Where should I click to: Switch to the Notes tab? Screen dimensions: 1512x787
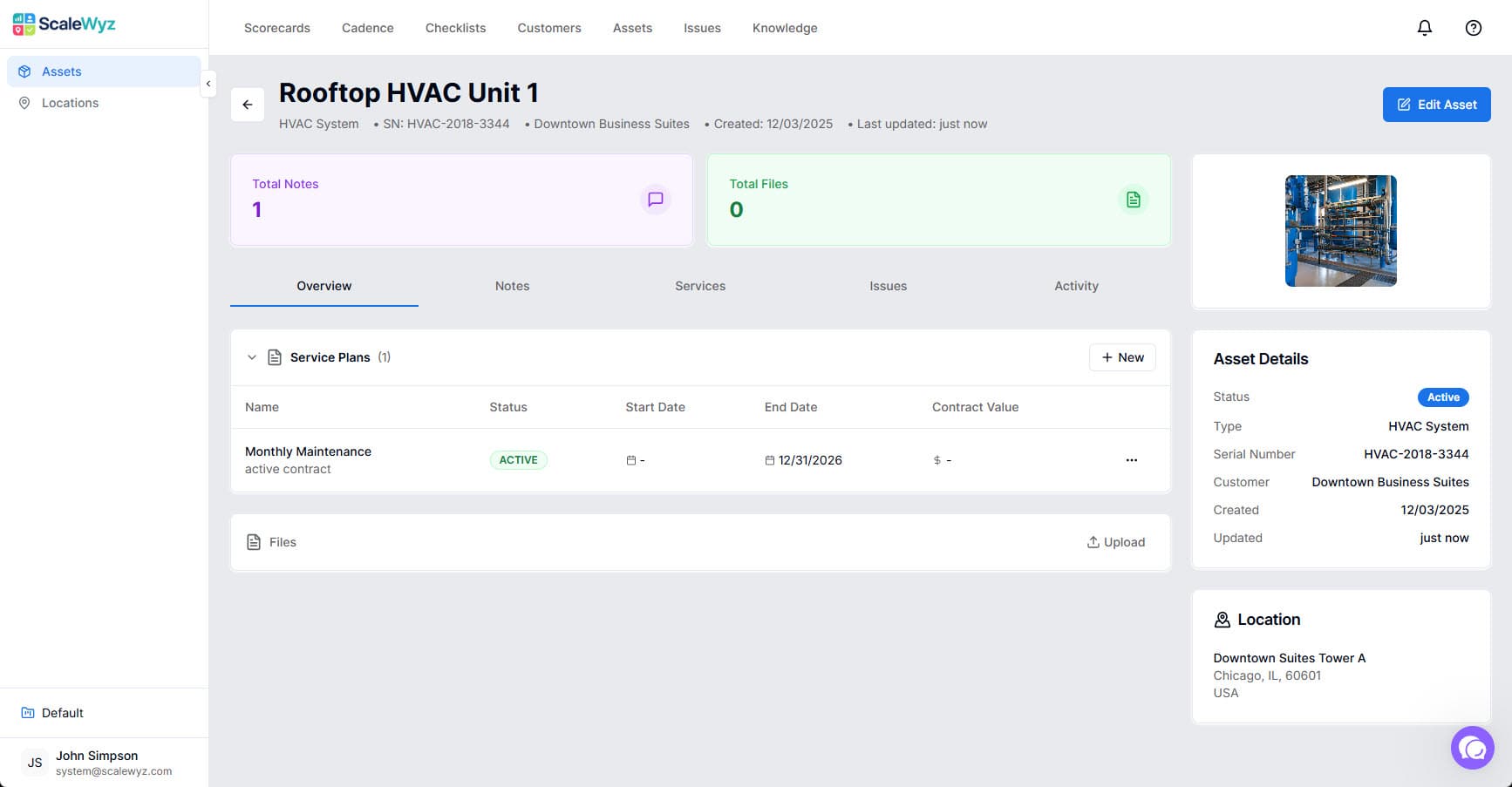512,285
